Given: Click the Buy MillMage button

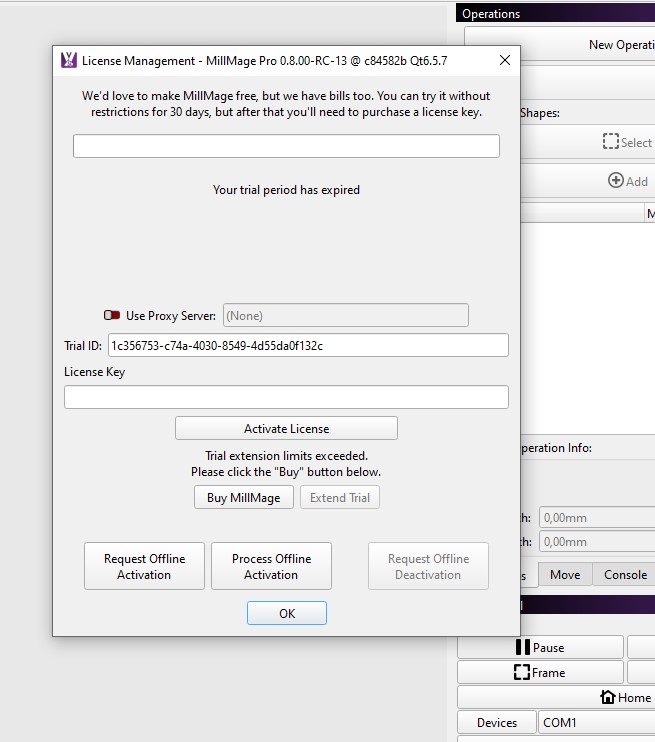Looking at the screenshot, I should click(x=244, y=497).
